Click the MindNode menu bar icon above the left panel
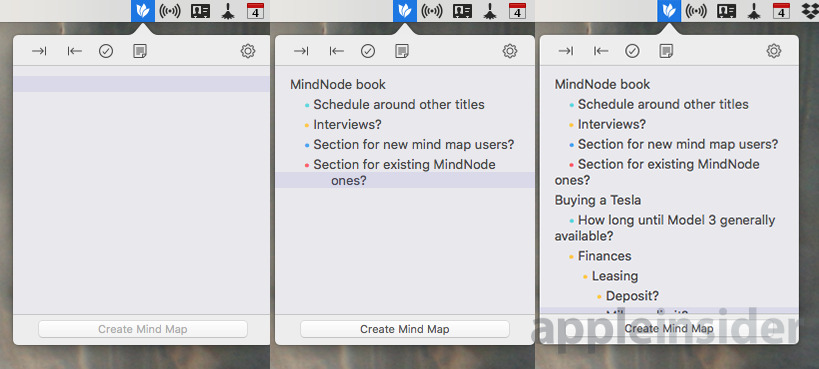819x369 pixels. (143, 11)
